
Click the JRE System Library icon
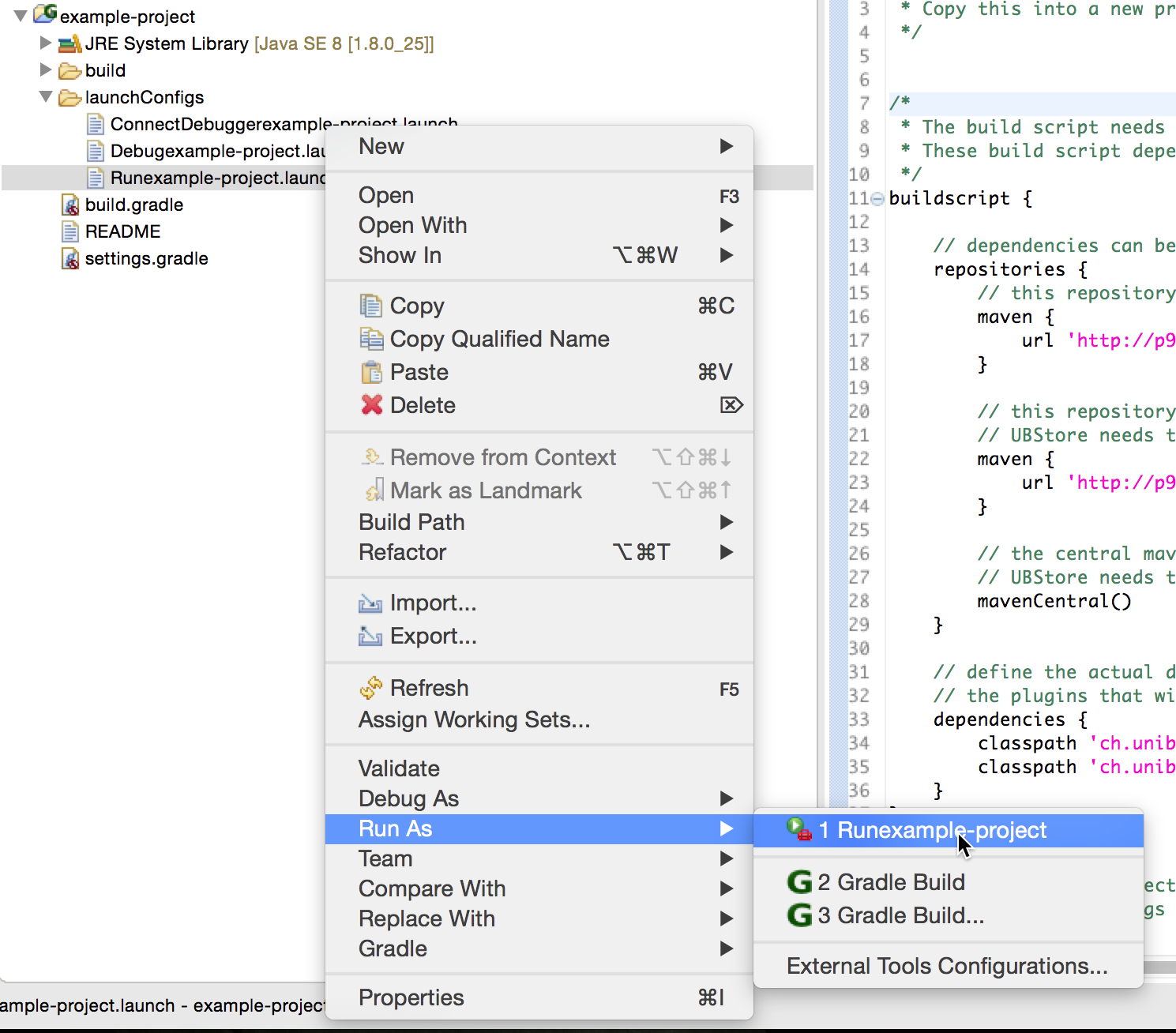pyautogui.click(x=70, y=43)
